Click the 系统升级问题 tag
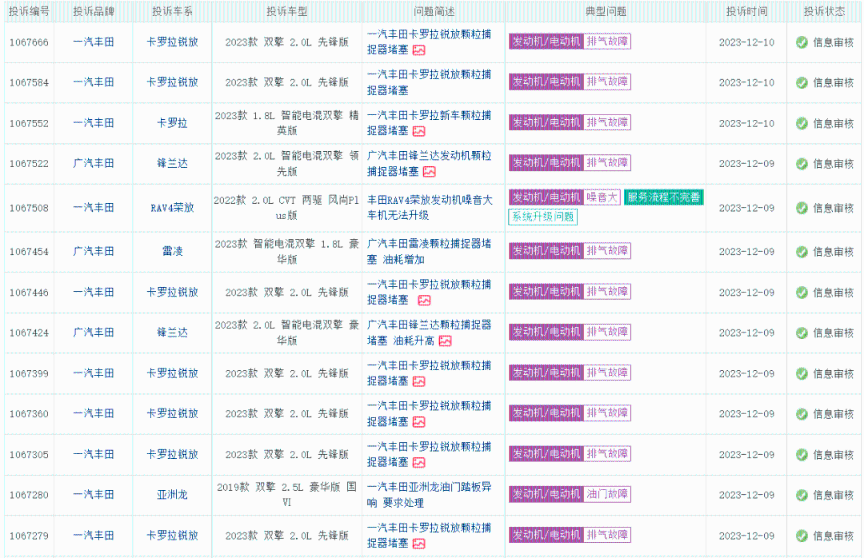Screen dimensions: 864x558 point(543,216)
